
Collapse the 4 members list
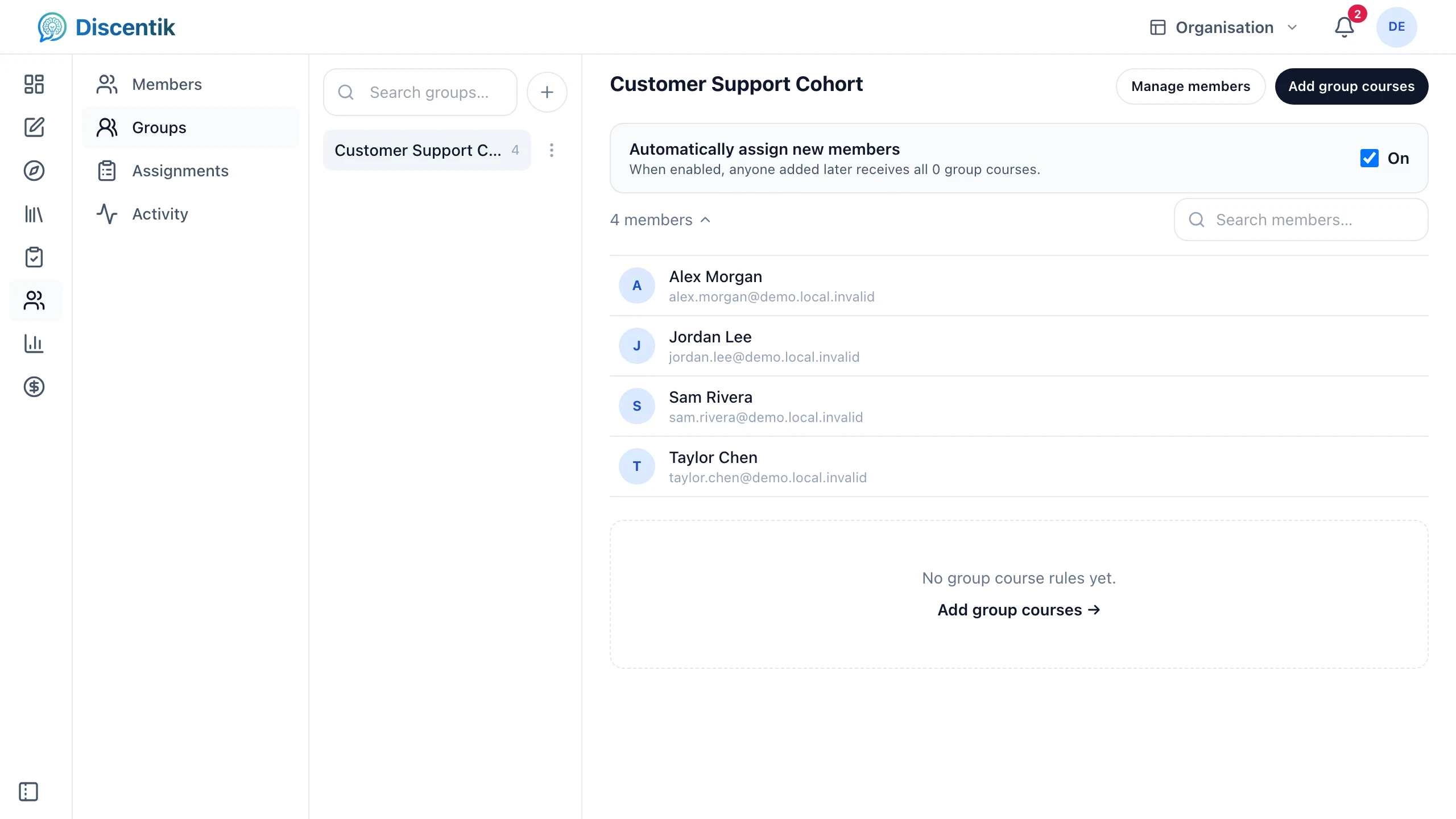(x=660, y=220)
